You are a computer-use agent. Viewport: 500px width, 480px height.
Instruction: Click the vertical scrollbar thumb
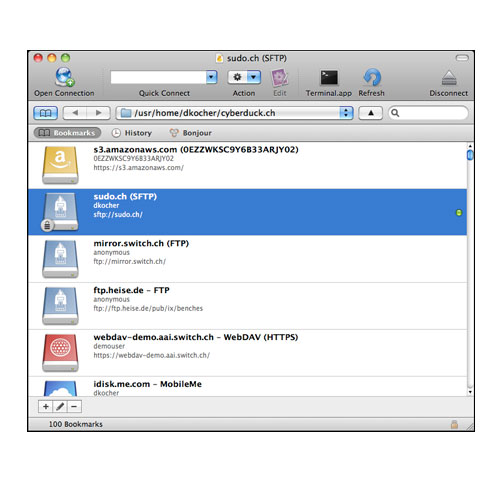pos(470,155)
